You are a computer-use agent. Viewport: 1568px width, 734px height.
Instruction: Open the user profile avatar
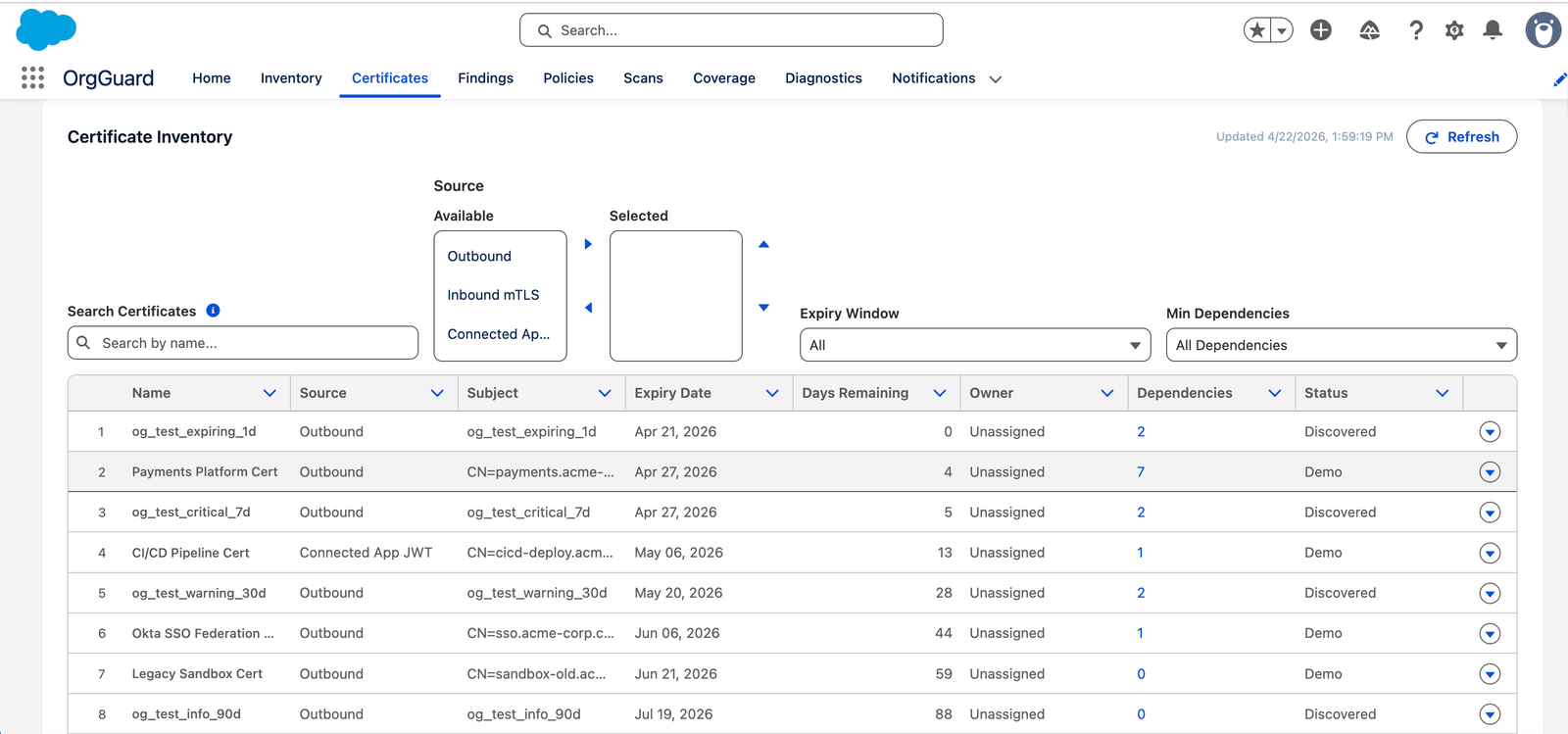1543,30
